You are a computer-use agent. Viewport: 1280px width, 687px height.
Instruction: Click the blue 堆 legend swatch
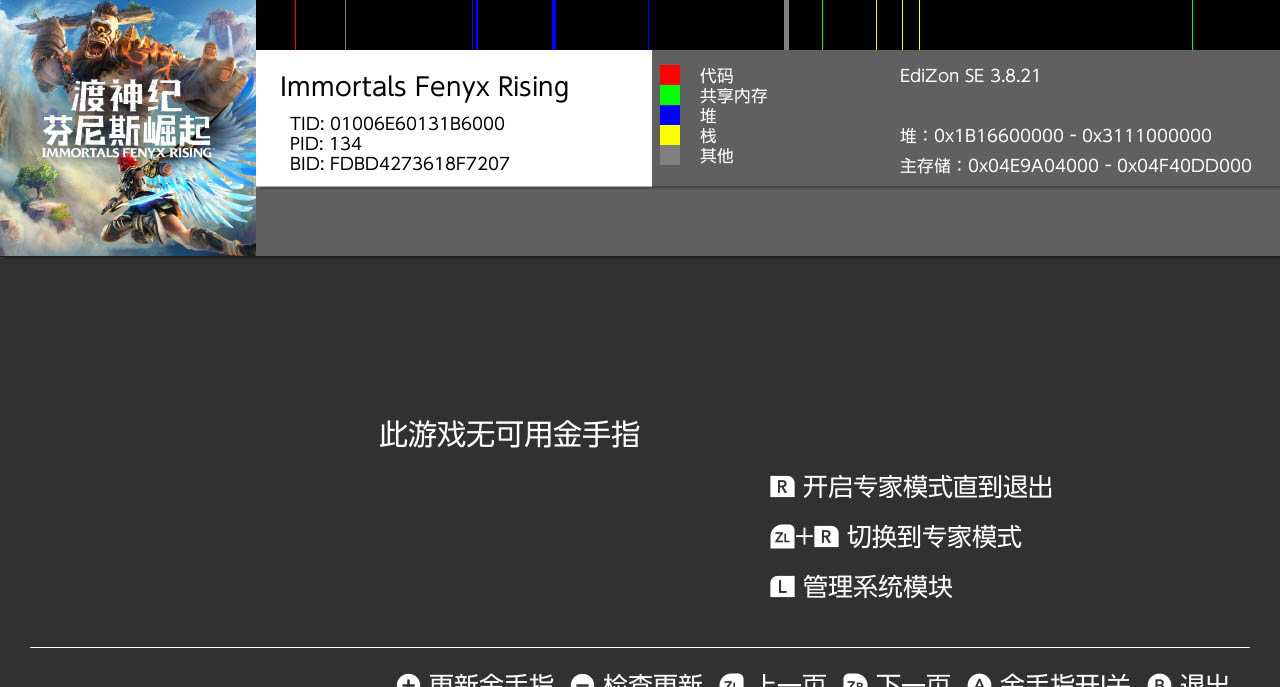(670, 115)
